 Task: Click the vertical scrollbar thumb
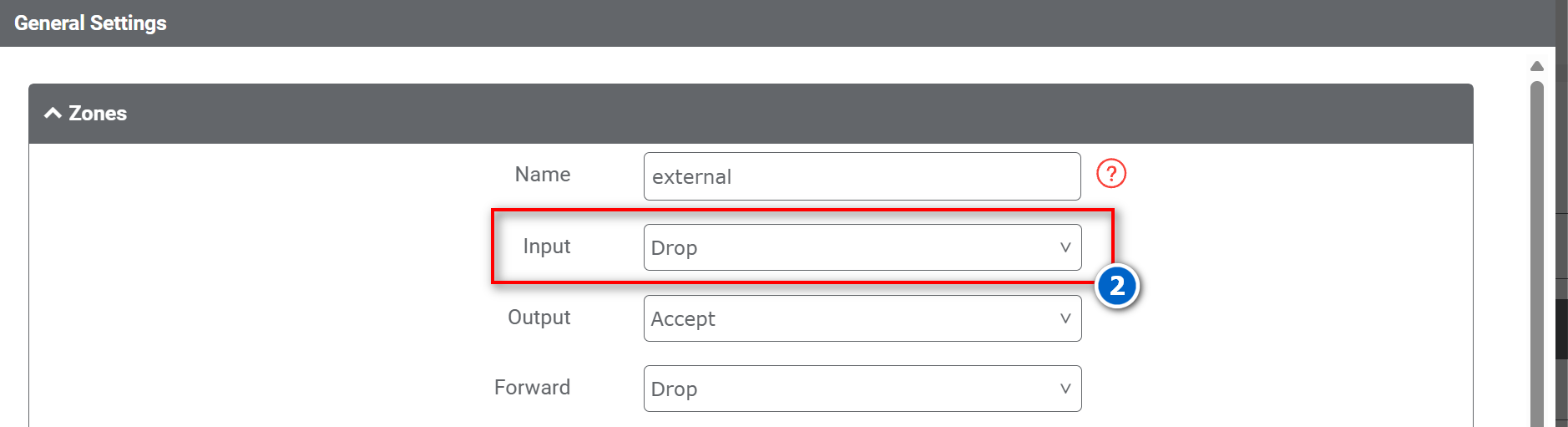coord(1537,251)
